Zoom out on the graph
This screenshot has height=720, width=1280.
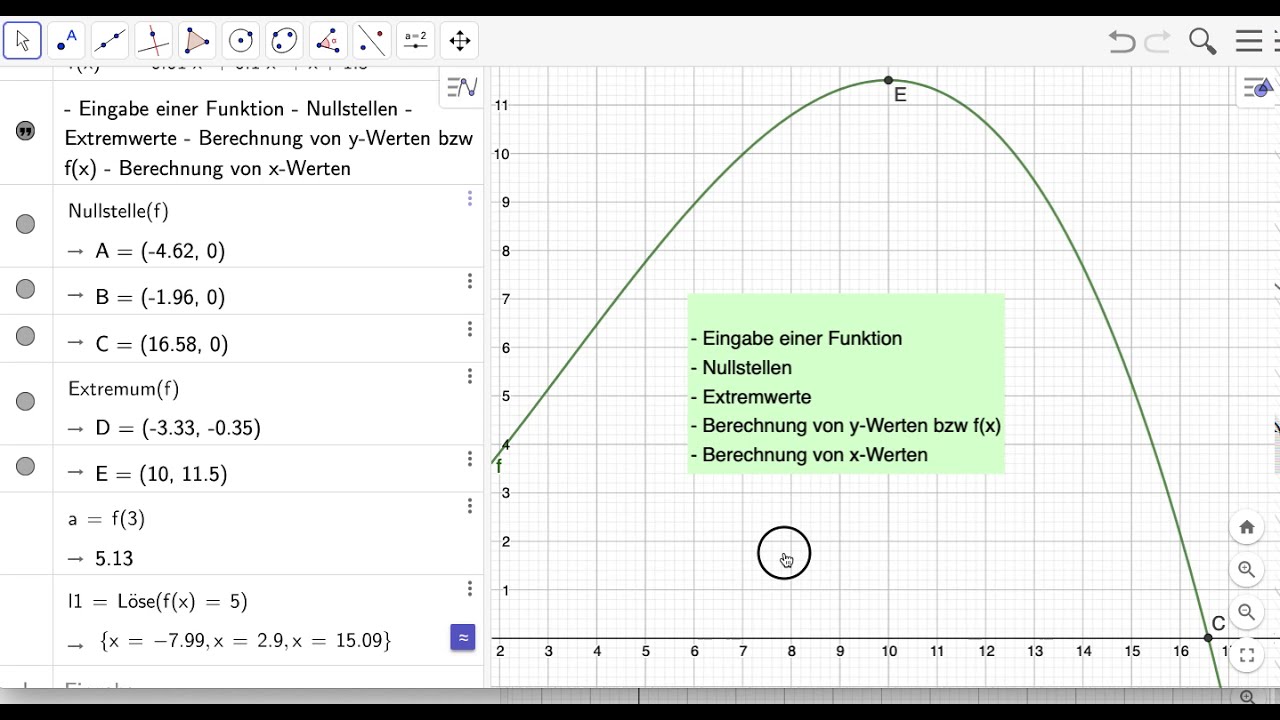[1246, 612]
